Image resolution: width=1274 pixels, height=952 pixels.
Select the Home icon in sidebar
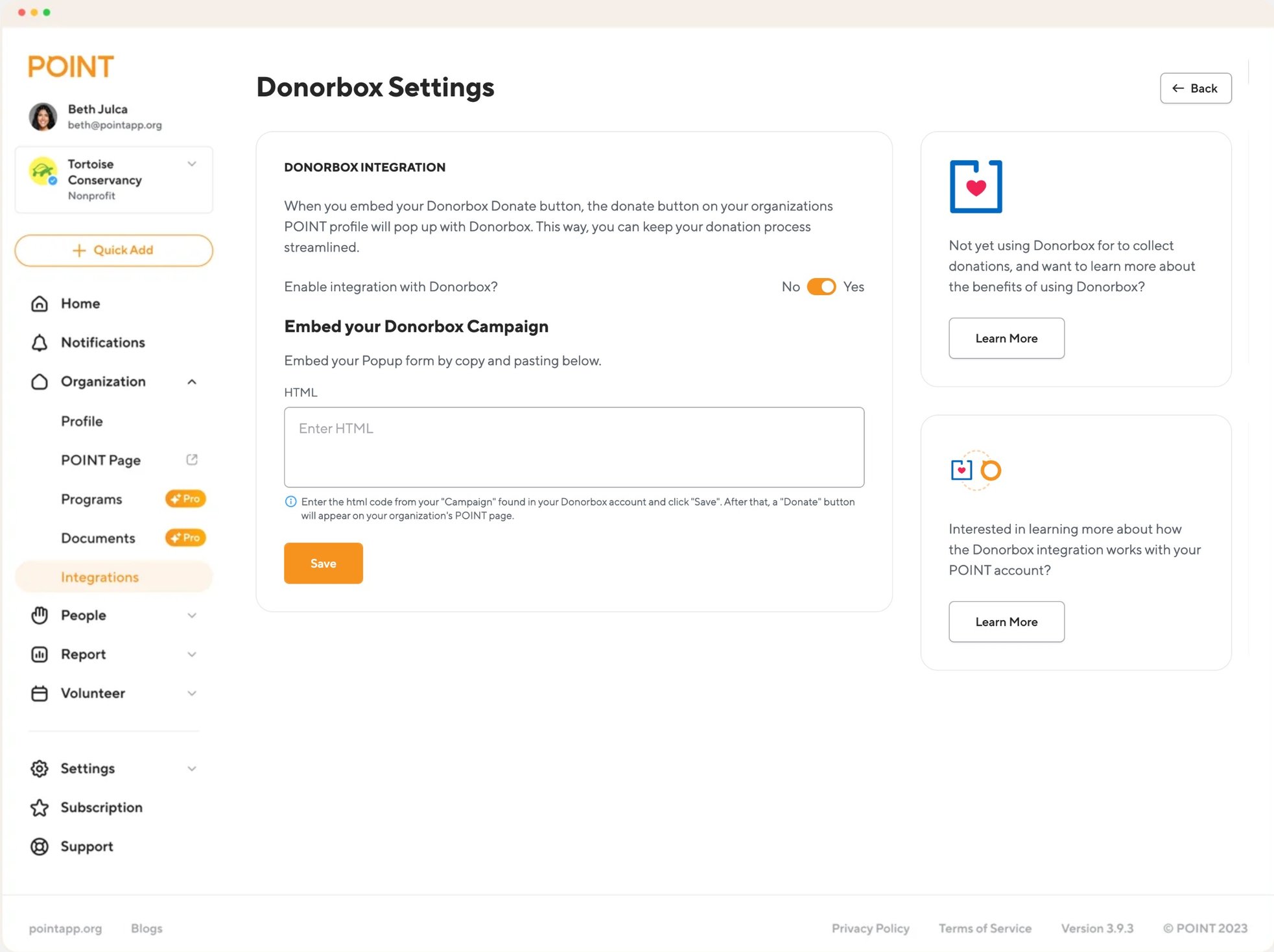click(39, 303)
